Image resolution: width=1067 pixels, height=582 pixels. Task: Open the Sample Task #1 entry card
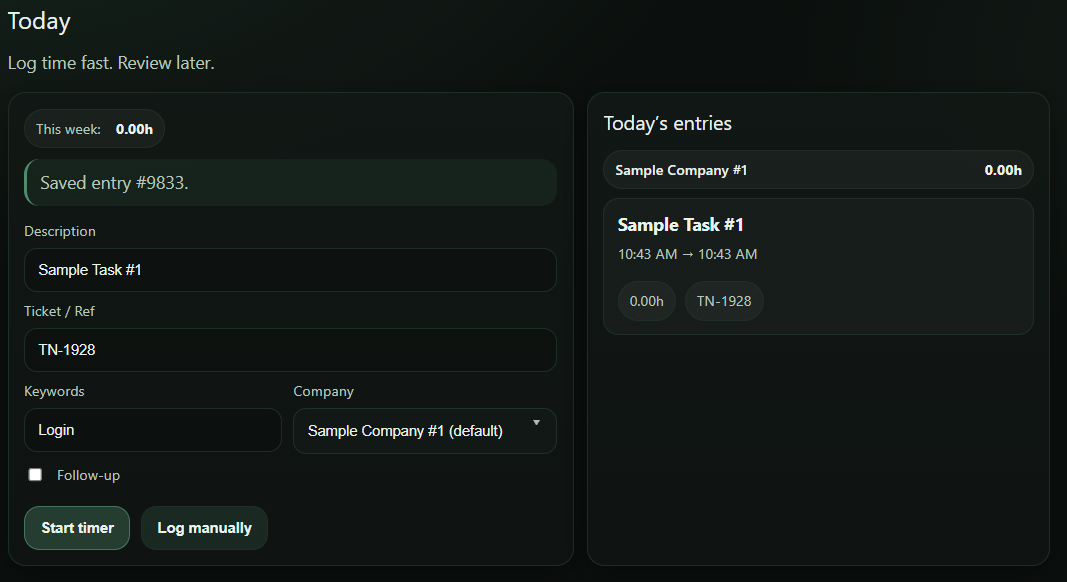[817, 265]
